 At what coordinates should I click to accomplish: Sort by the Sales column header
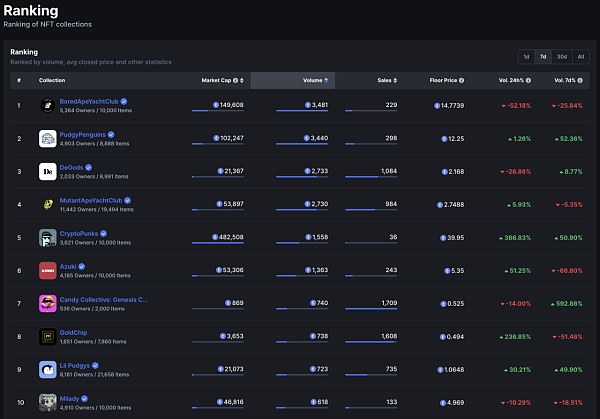click(384, 80)
